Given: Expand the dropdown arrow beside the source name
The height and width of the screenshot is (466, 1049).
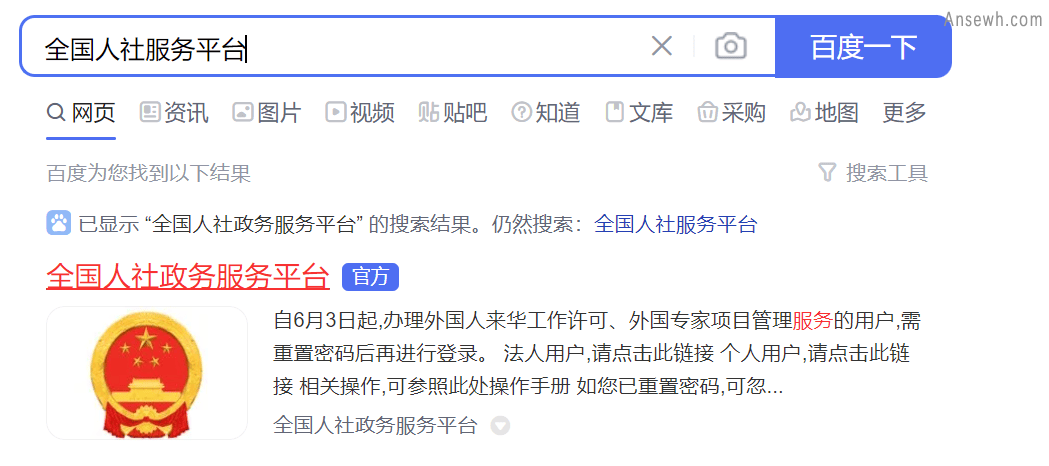Looking at the screenshot, I should (x=500, y=425).
